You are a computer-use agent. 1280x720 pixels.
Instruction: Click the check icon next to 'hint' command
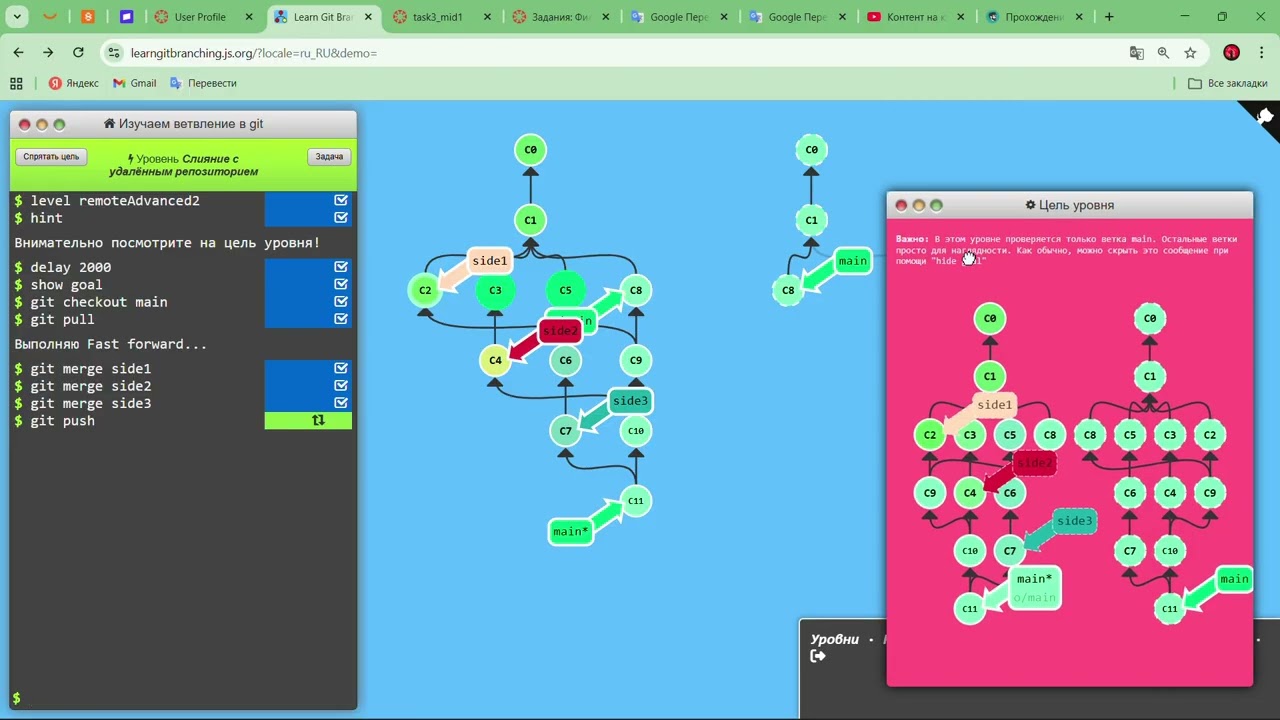(341, 218)
